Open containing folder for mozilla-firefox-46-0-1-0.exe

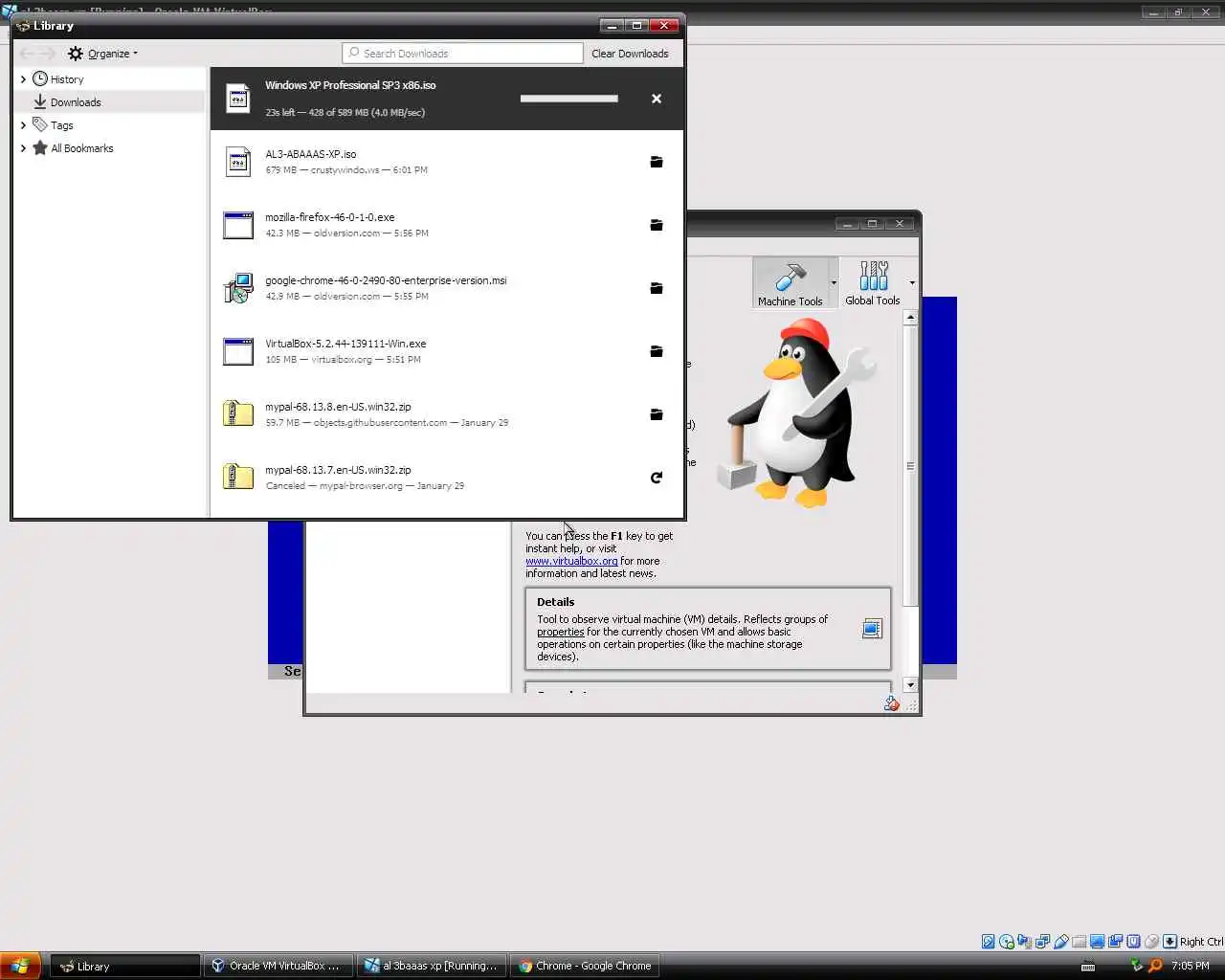point(657,225)
